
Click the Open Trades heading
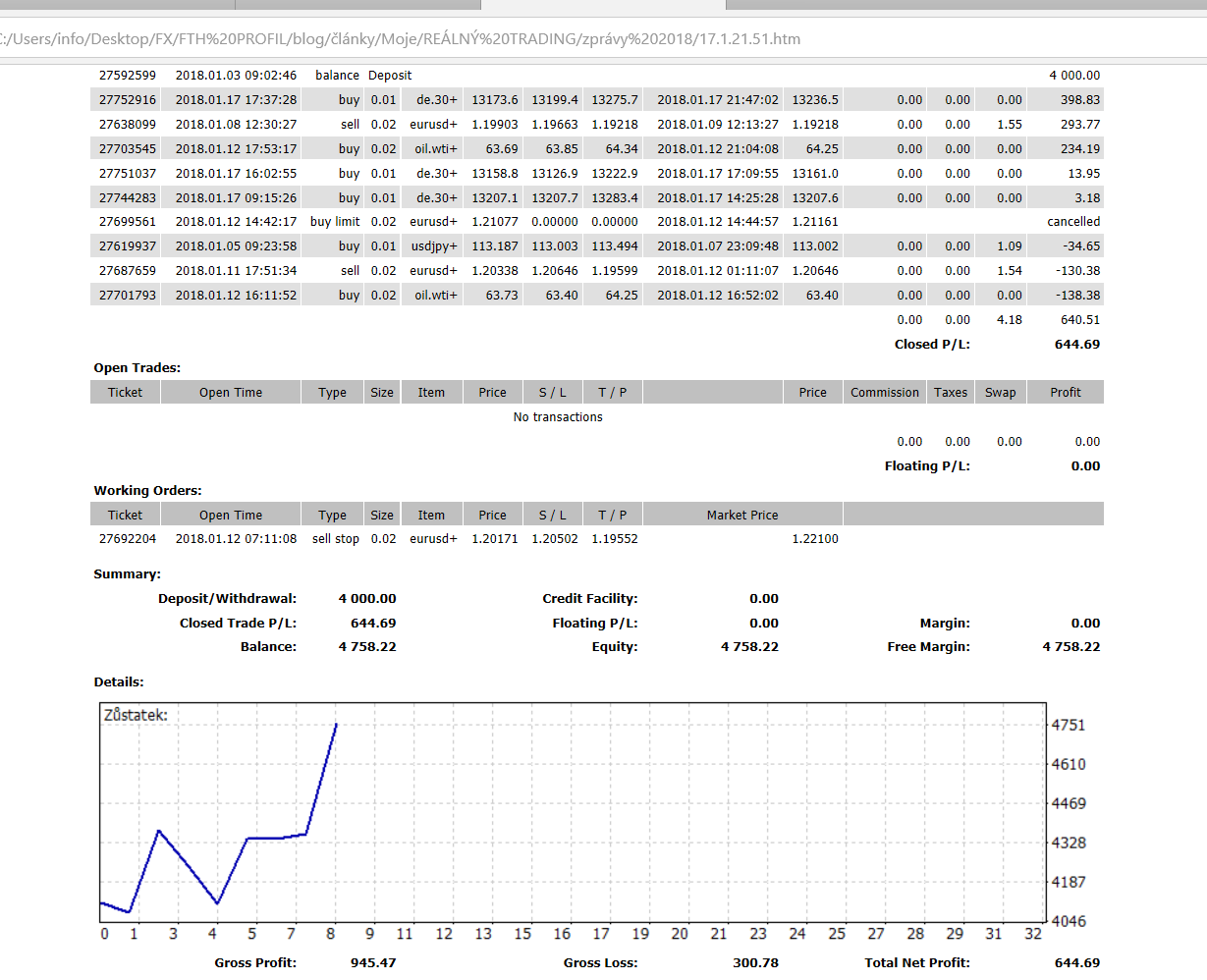click(x=137, y=368)
